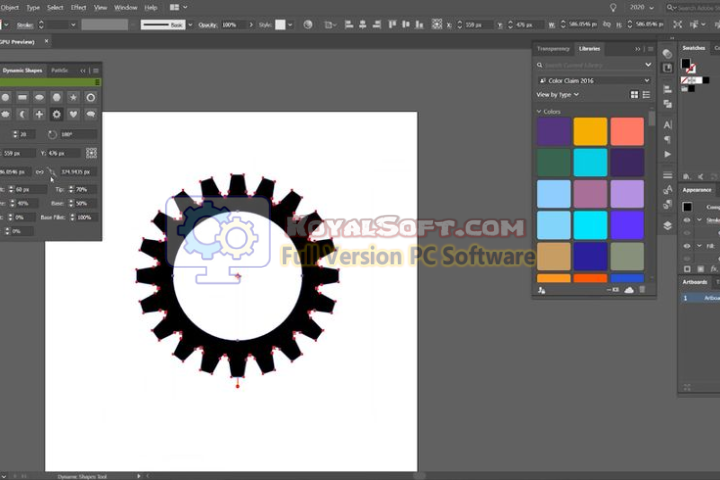
Task: Select the heart shape in Dynamic Shapes
Action: pyautogui.click(x=73, y=114)
